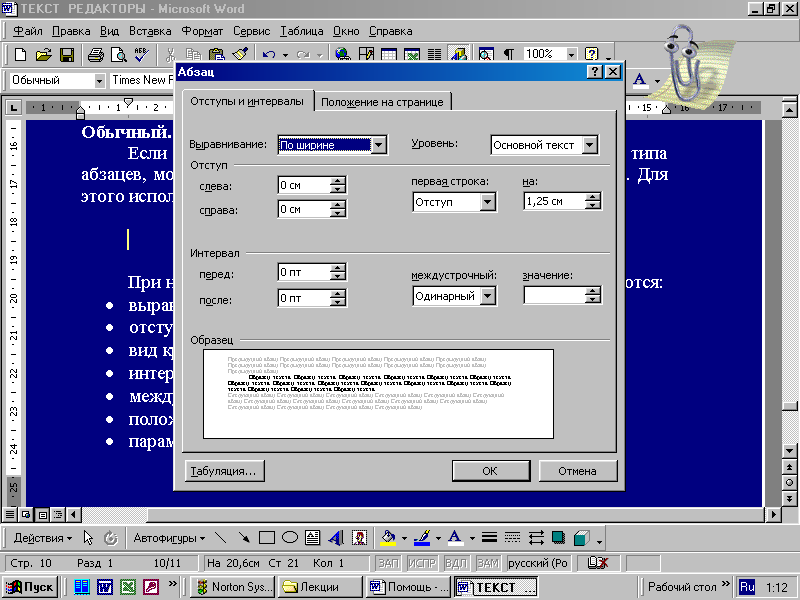
Task: Open the Таблица menu
Action: (302, 31)
